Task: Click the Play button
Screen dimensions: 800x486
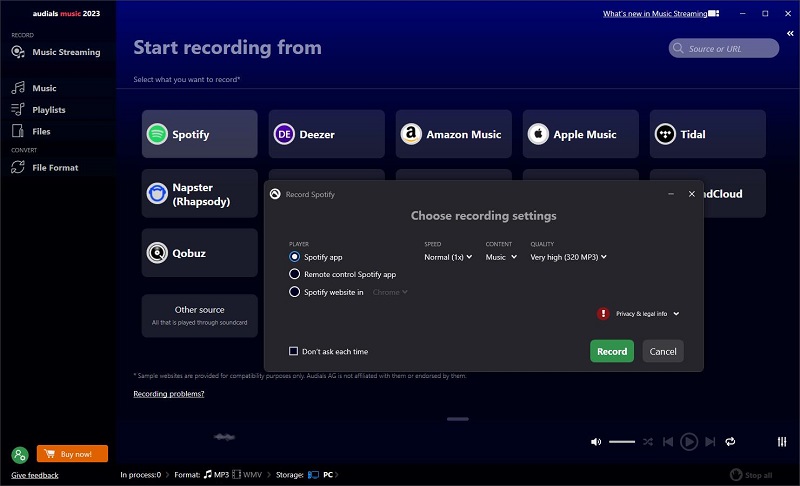Action: 689,442
